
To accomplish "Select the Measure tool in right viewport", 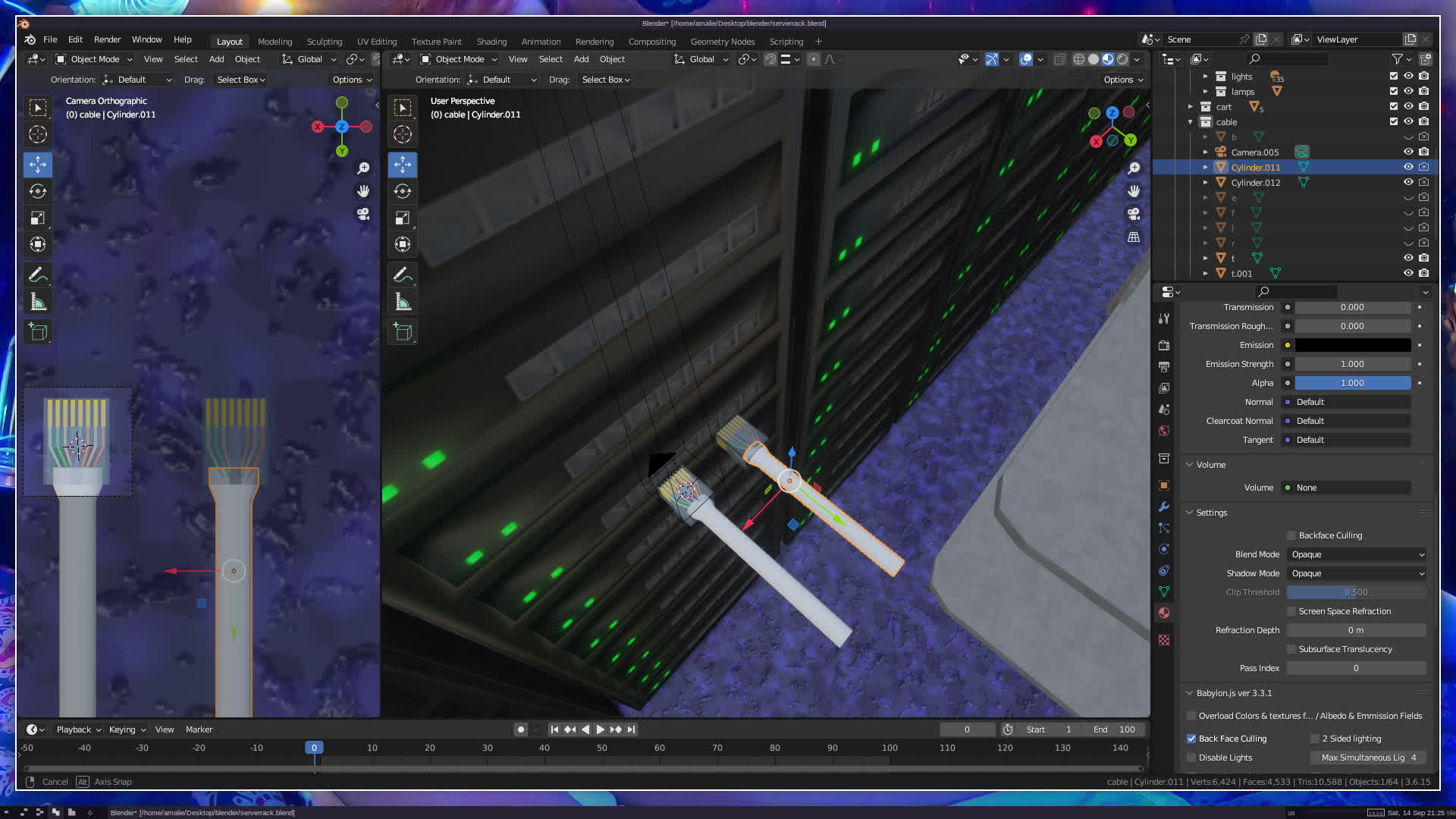I will [403, 303].
